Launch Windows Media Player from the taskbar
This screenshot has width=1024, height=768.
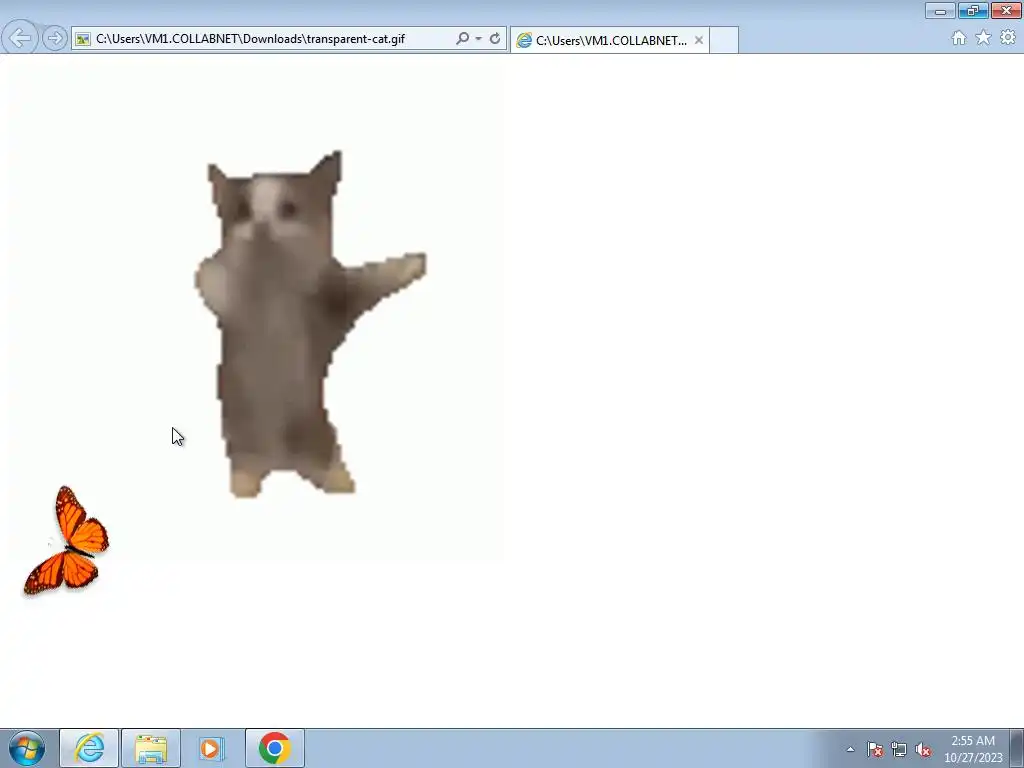[212, 748]
